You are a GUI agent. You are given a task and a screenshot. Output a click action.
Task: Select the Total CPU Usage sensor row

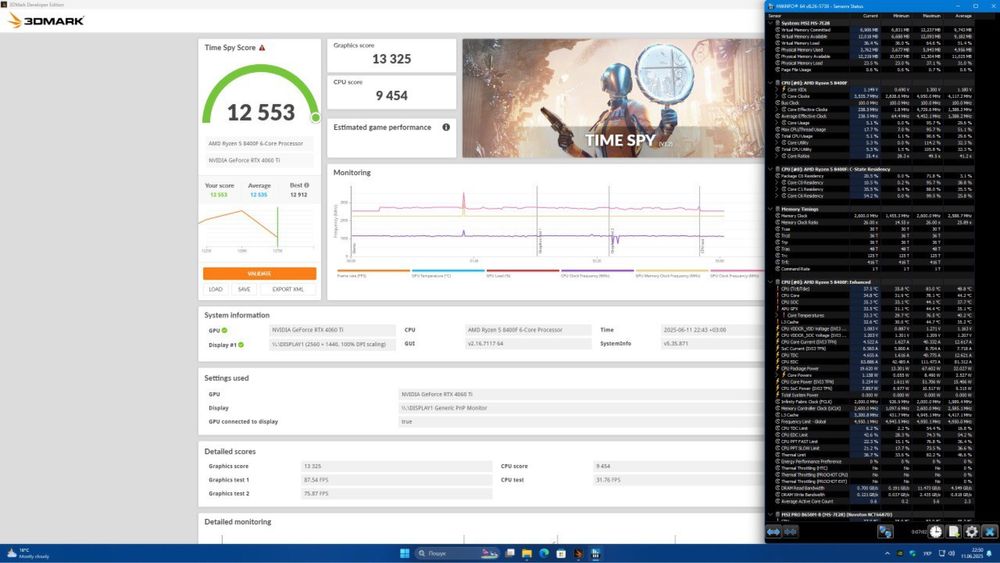871,136
